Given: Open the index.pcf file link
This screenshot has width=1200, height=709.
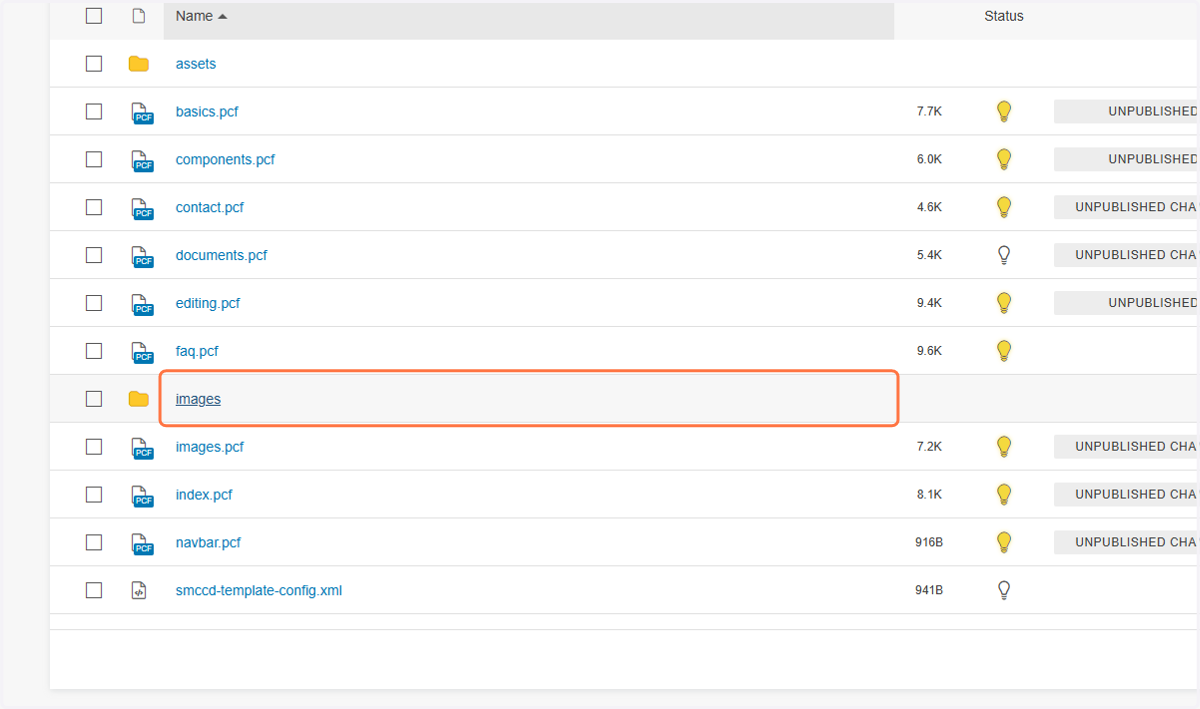Looking at the screenshot, I should click(204, 494).
